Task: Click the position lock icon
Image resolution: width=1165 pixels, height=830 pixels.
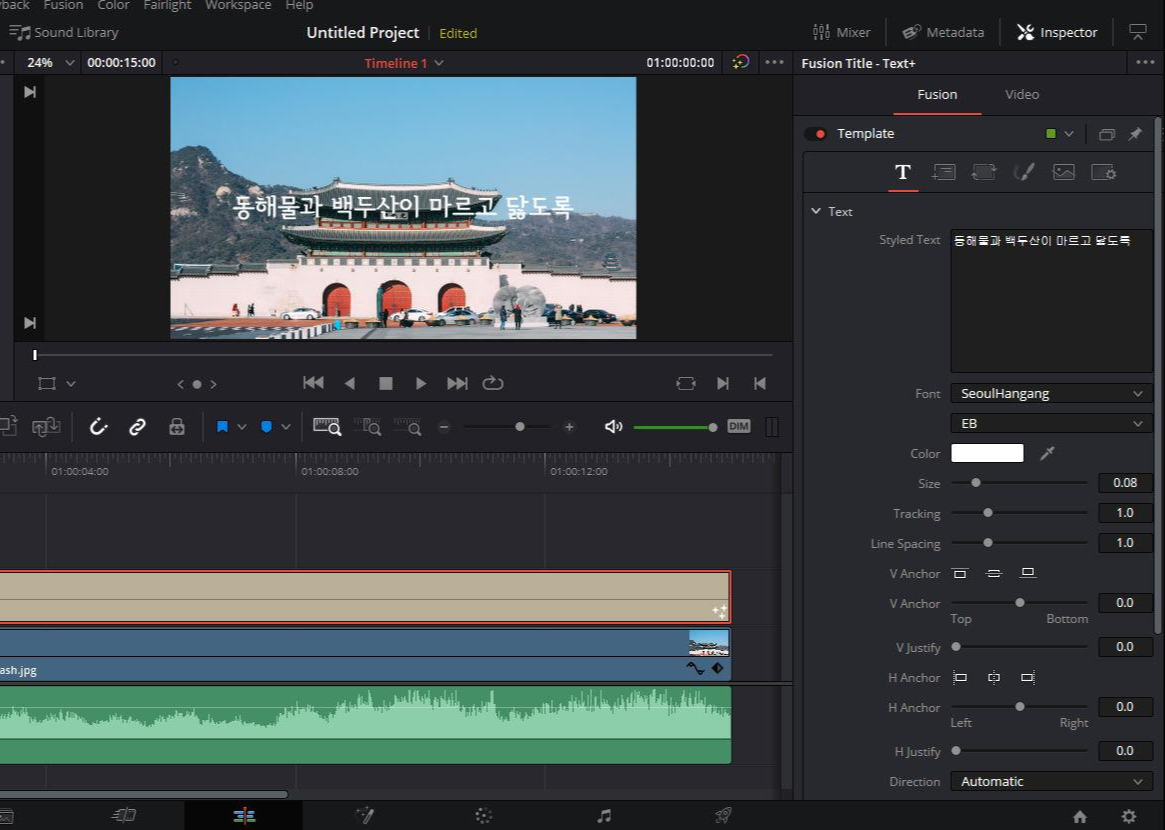Action: coord(177,427)
